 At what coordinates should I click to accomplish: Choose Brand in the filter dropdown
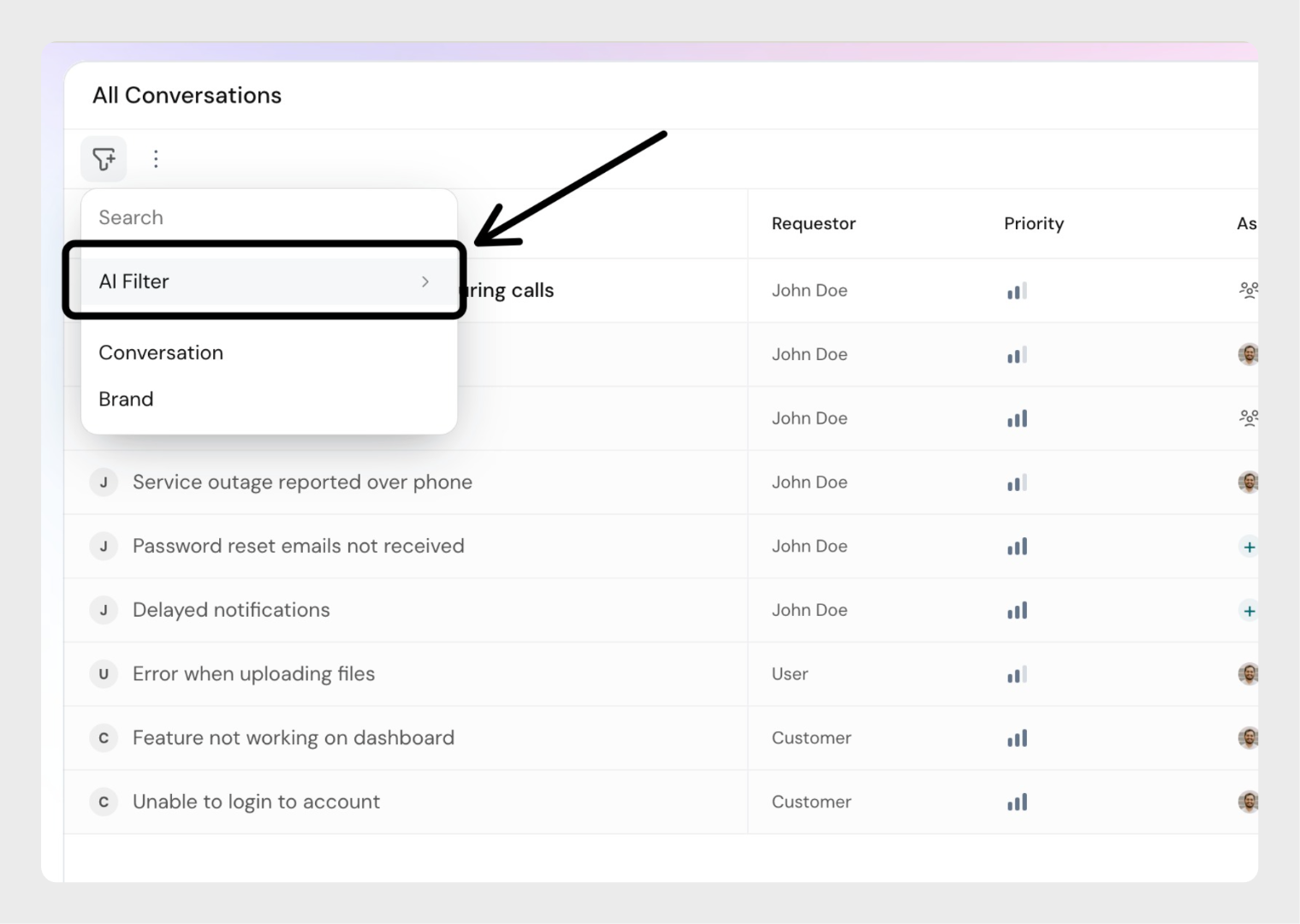pyautogui.click(x=126, y=400)
